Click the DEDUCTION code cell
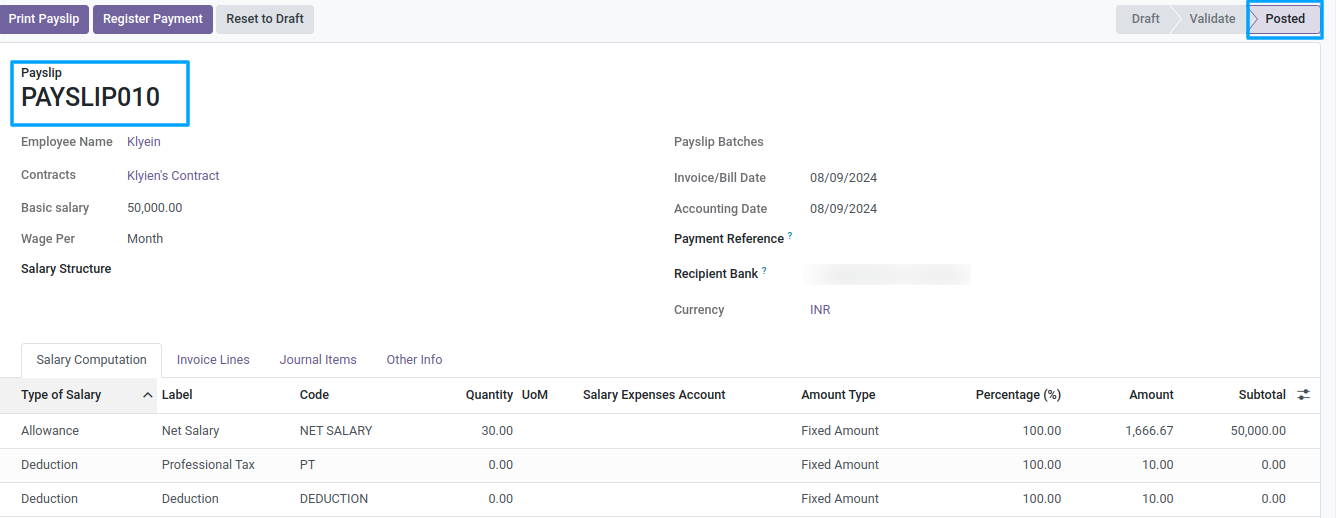Viewport: 1336px width, 518px height. pos(334,499)
